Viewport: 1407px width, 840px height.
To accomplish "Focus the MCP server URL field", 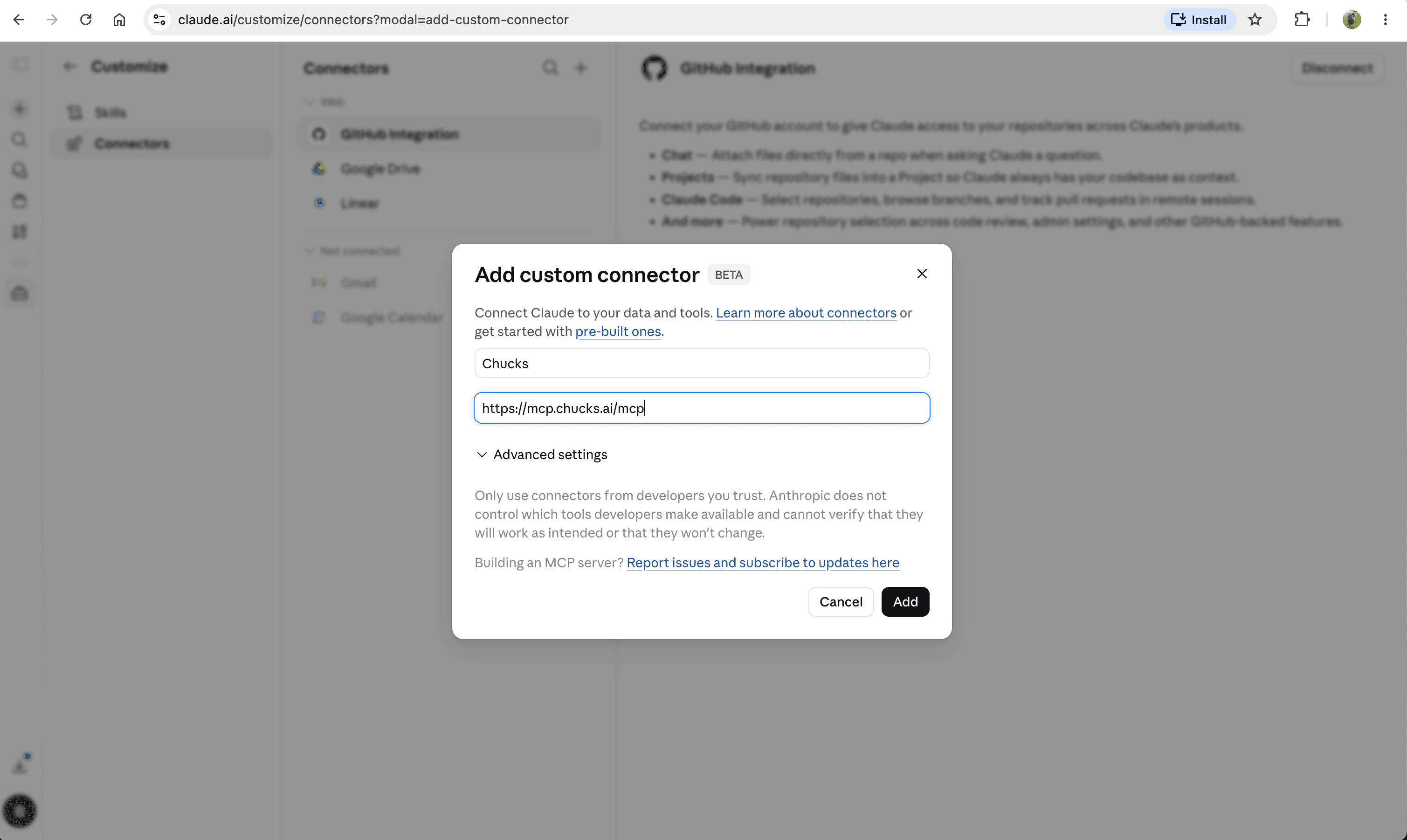I will (x=701, y=408).
